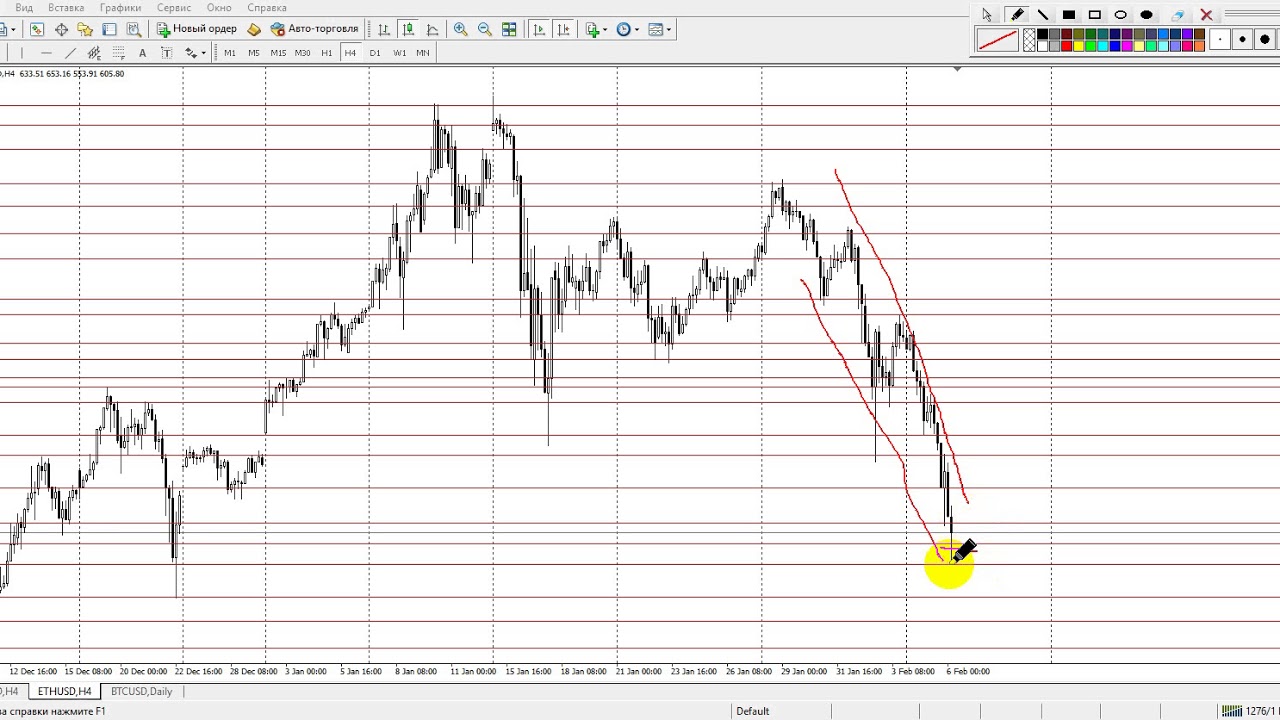Switch to MN timeframe
1280x720 pixels.
coord(422,53)
